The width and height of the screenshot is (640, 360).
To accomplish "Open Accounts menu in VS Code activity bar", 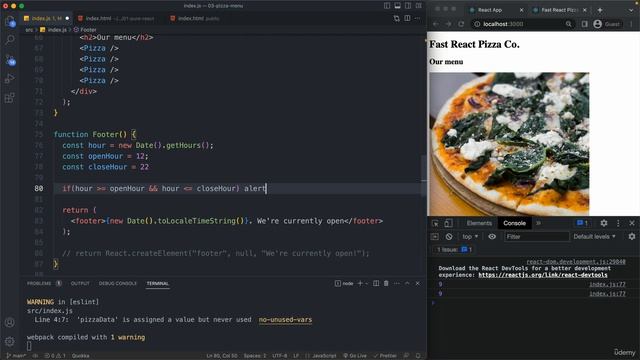I will point(10,322).
